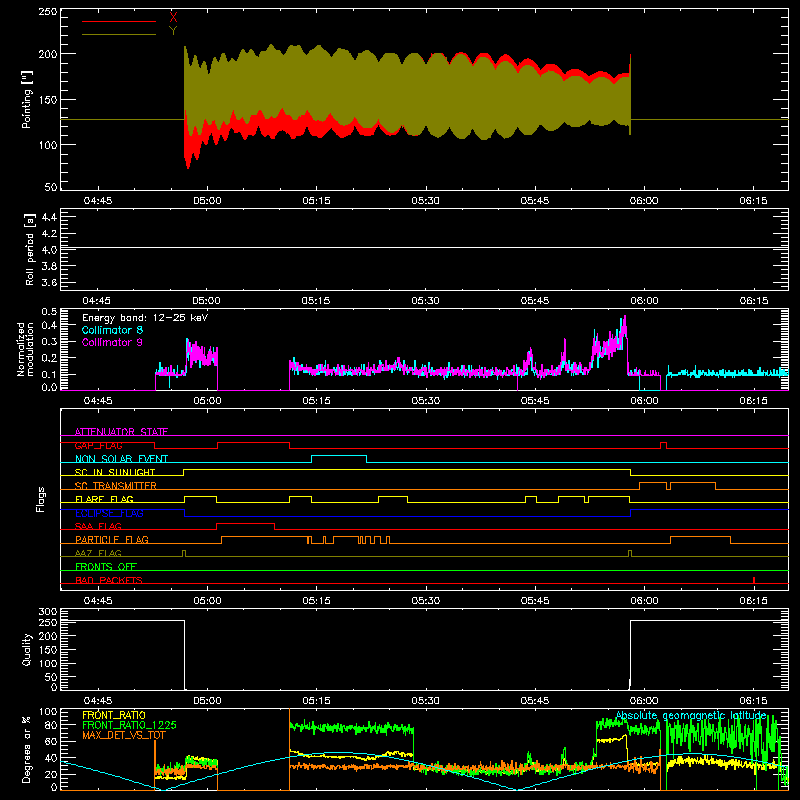Screen dimensions: 800x800
Task: Click 05:00 time label under Pointing plot
Action: (207, 201)
